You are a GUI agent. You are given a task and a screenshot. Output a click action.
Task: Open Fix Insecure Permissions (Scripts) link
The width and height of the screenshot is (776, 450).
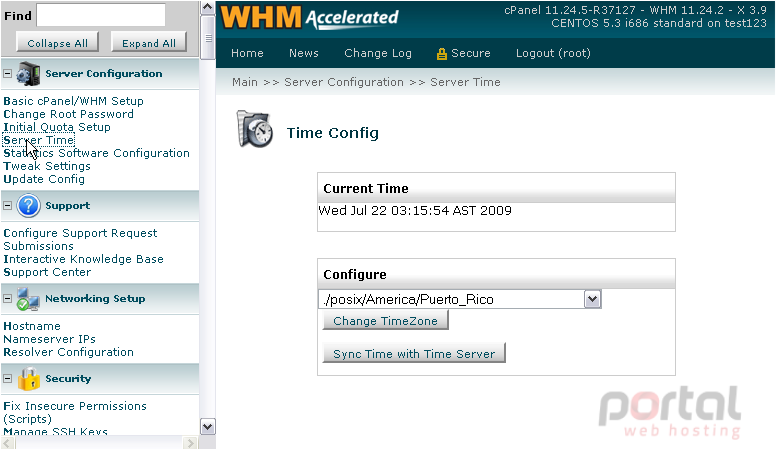point(75,412)
